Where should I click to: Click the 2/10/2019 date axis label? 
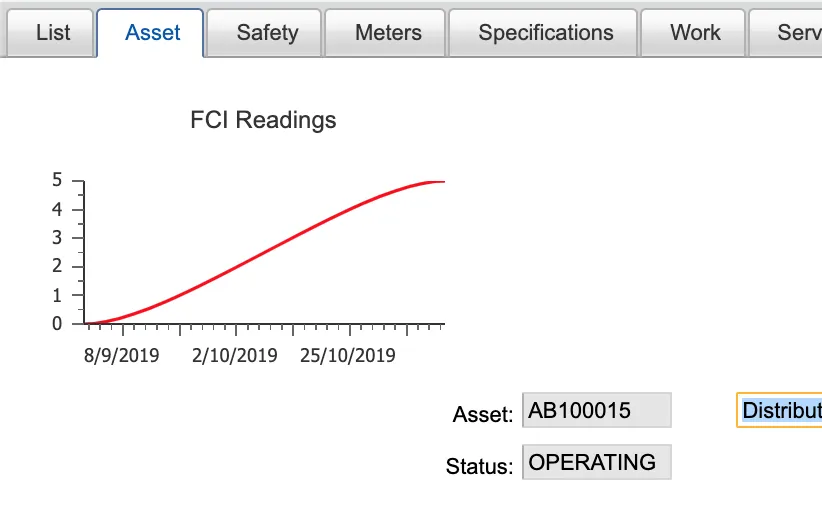click(x=236, y=355)
